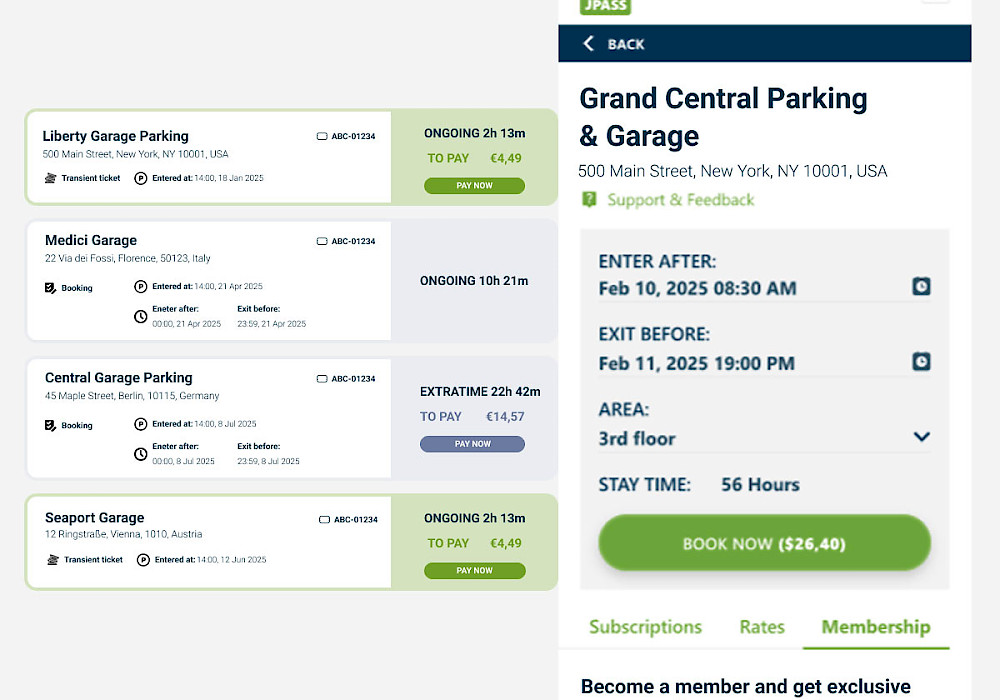
Task: Switch to the Subscriptions tab
Action: (x=645, y=627)
